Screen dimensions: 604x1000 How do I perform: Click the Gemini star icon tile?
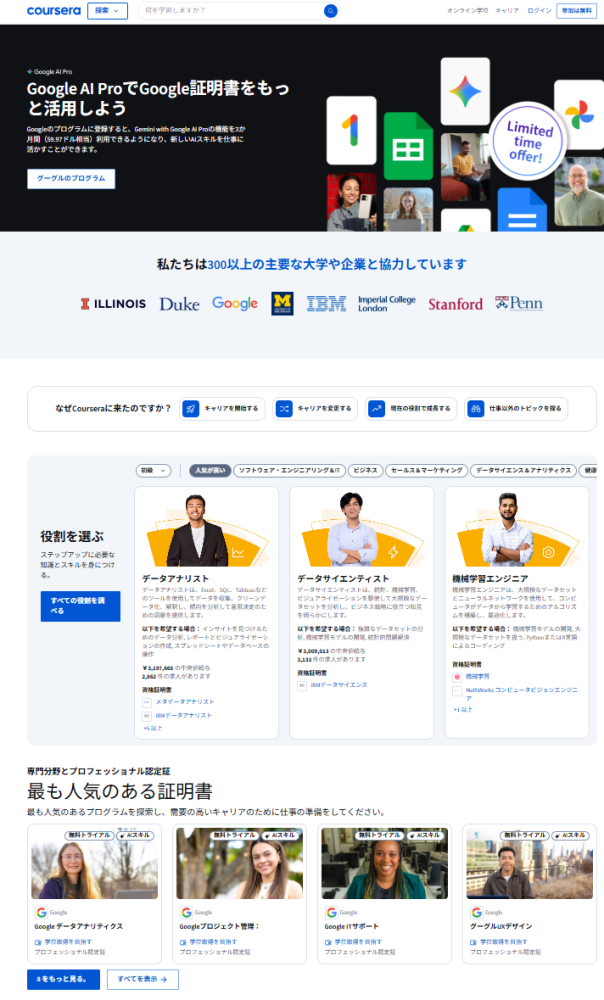click(x=465, y=92)
